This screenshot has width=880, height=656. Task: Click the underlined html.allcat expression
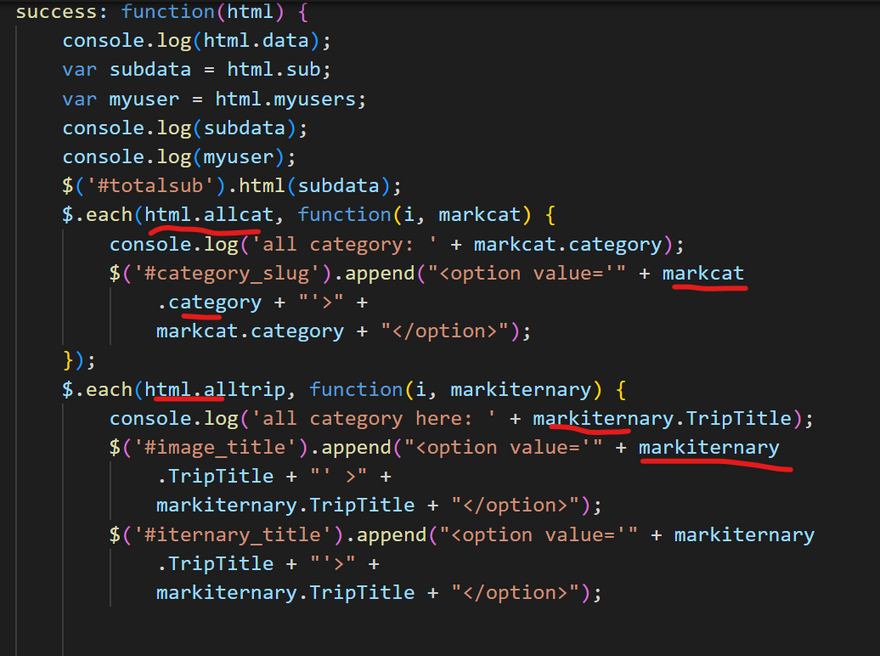[203, 216]
